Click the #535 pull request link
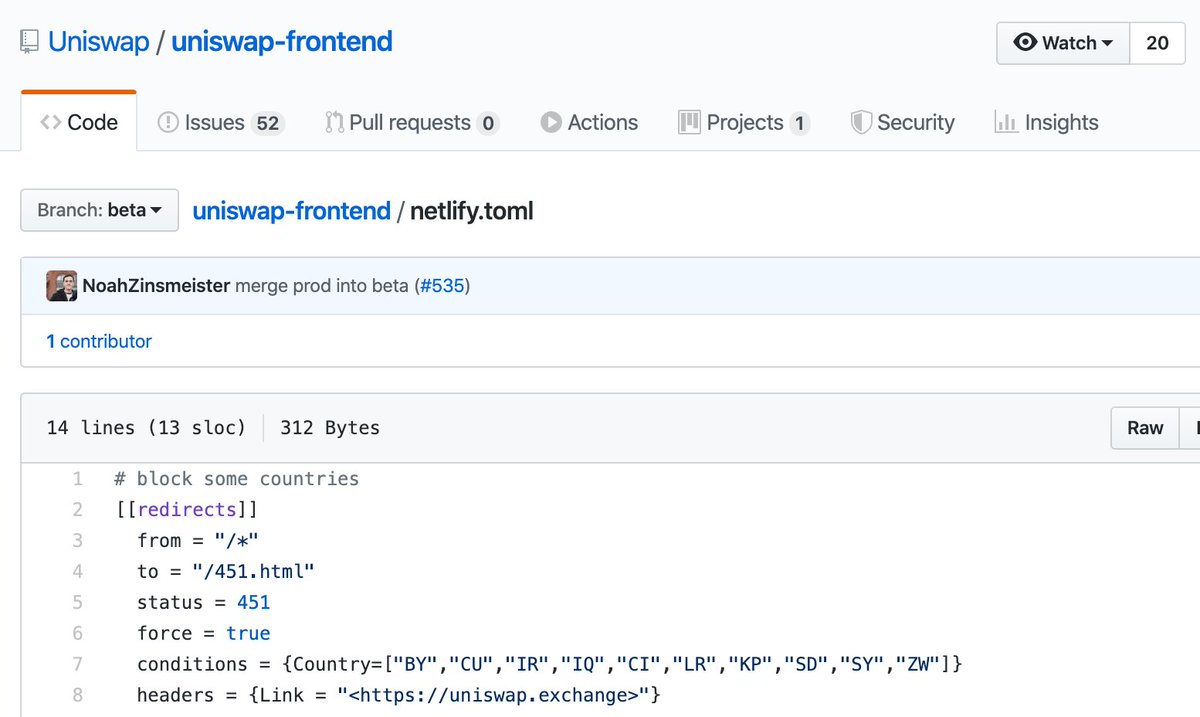Viewport: 1200px width, 717px height. (x=441, y=286)
